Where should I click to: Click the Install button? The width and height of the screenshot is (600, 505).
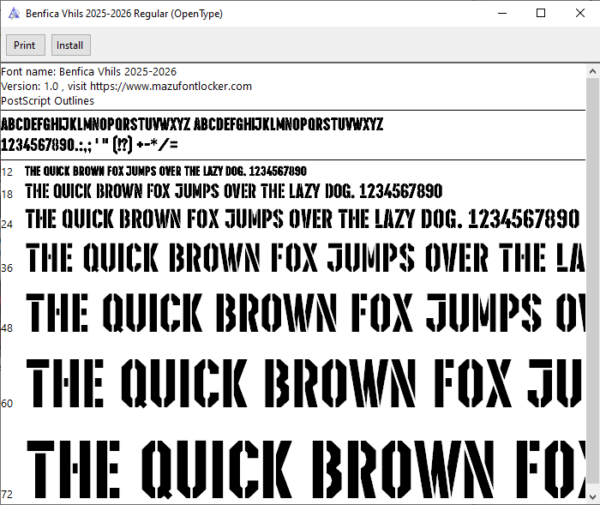70,45
